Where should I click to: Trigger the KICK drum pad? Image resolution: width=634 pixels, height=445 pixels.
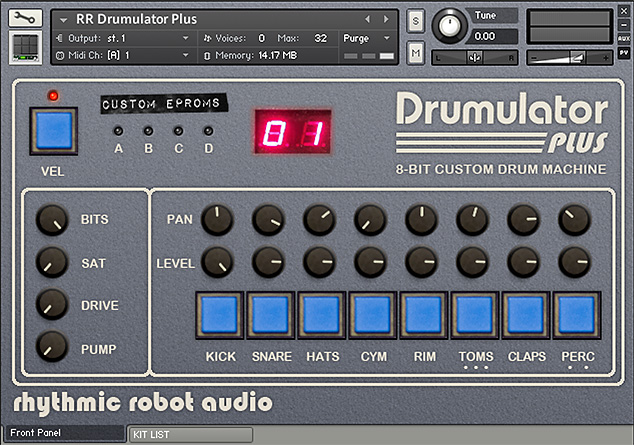(220, 315)
